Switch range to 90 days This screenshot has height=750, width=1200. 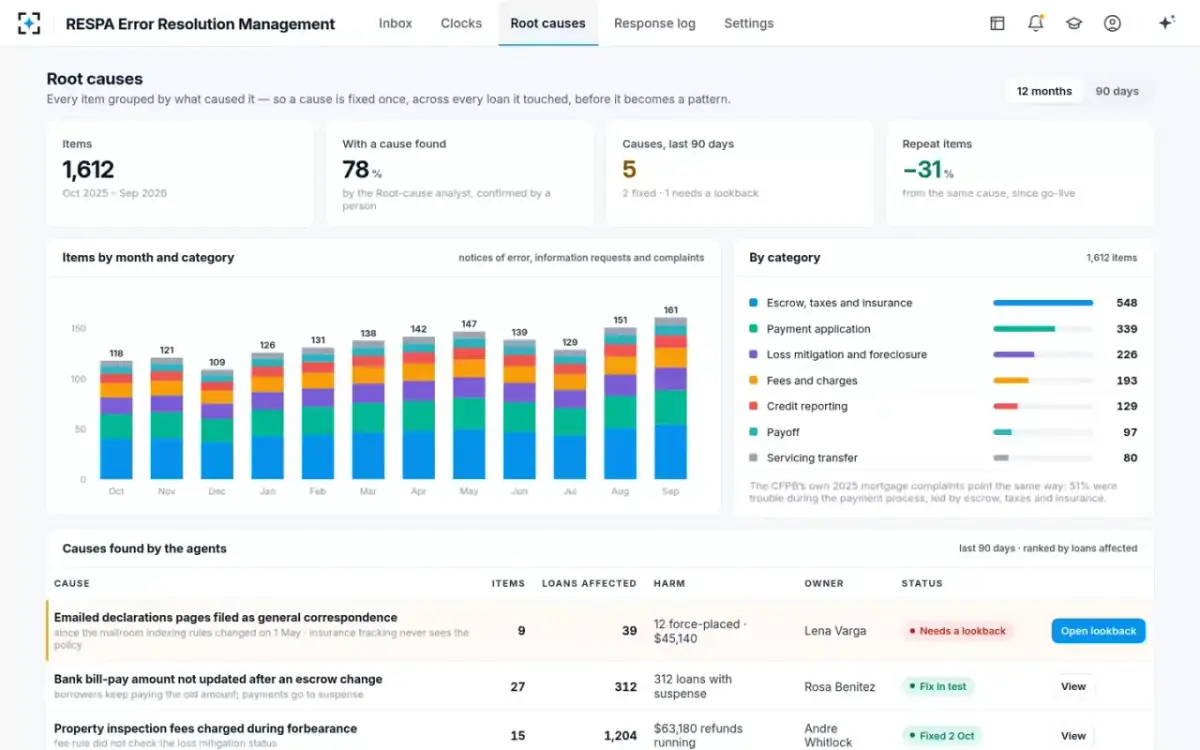pyautogui.click(x=1117, y=91)
